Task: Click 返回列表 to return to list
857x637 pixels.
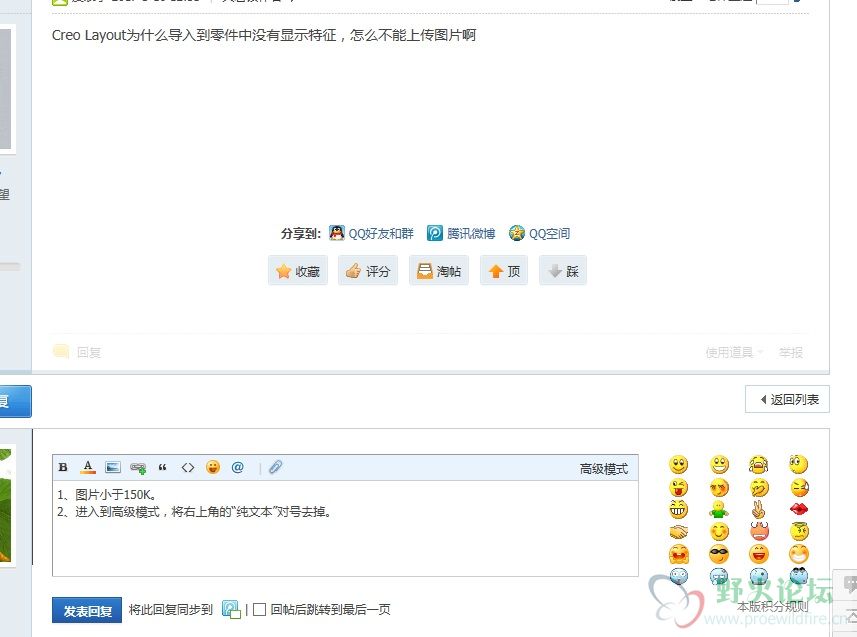Action: 788,400
